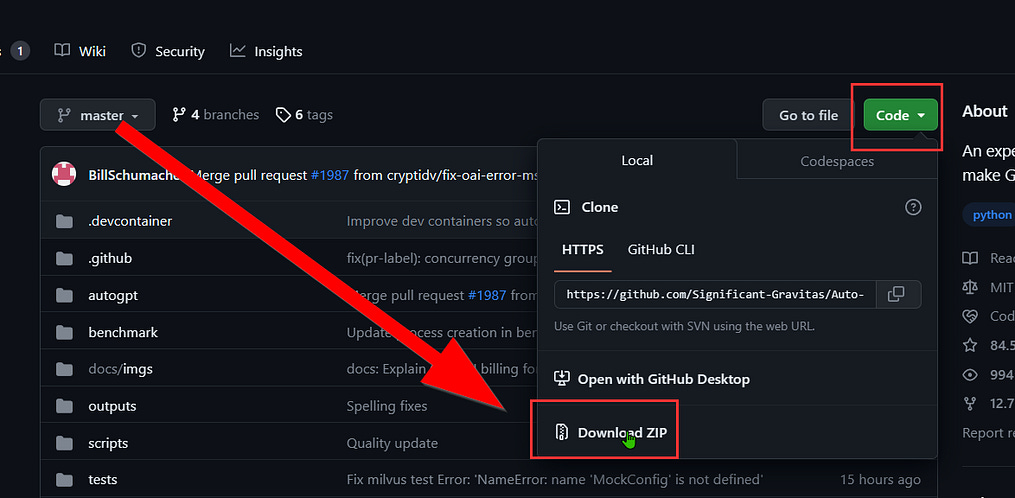This screenshot has height=498, width=1015.
Task: Open the Security tab
Action: tap(168, 51)
